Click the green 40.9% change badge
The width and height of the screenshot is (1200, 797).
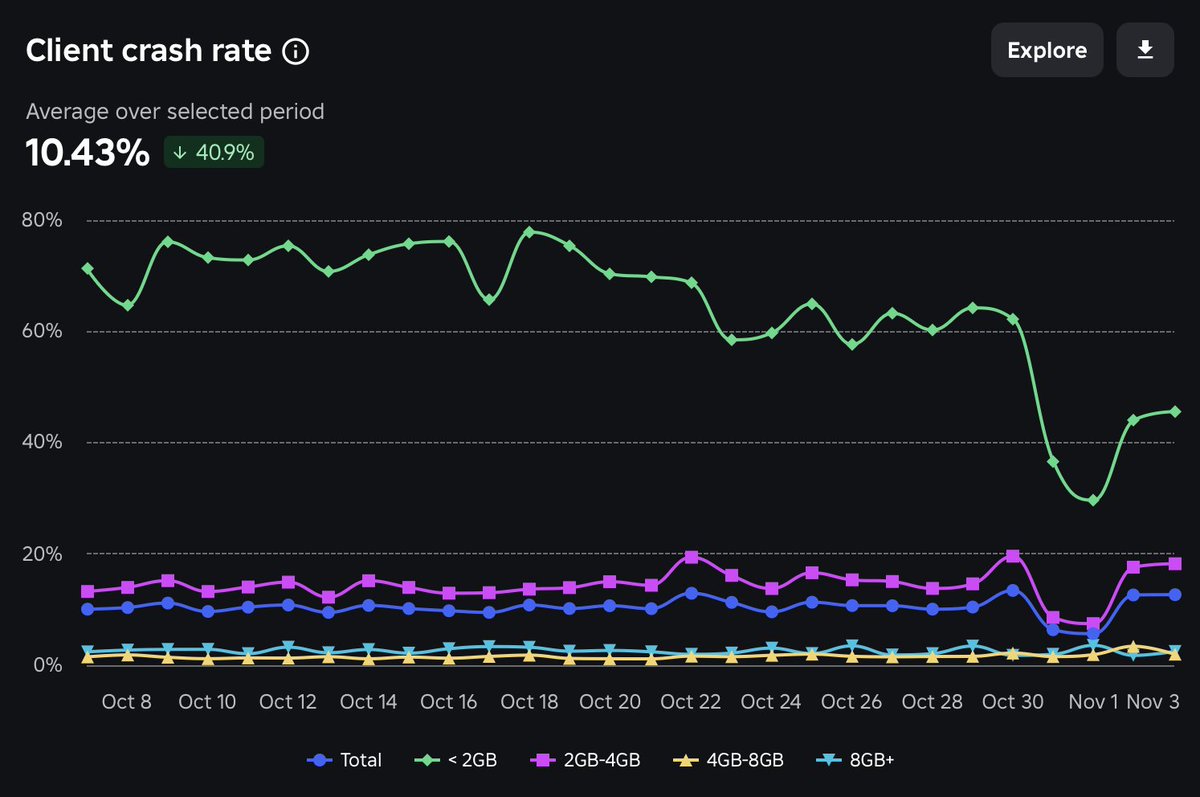pos(213,152)
